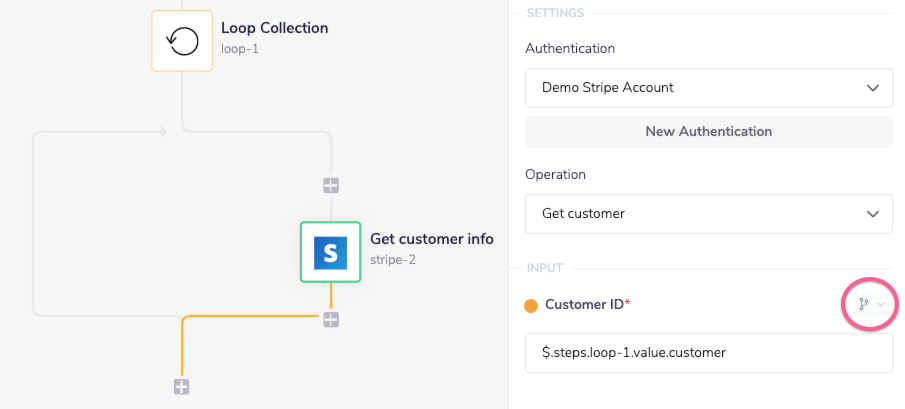Click the Stripe step icon
The height and width of the screenshot is (409, 905).
pyautogui.click(x=330, y=252)
